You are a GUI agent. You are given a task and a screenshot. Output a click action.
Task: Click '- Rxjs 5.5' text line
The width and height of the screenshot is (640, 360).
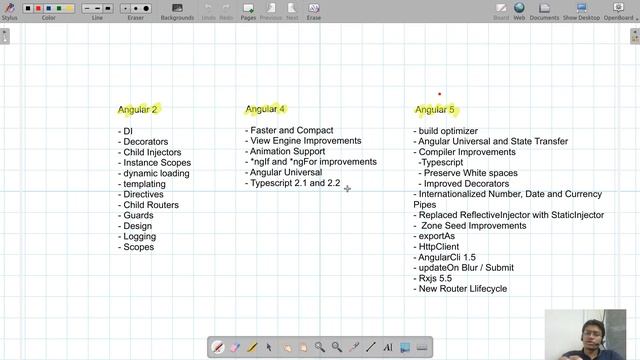pyautogui.click(x=433, y=278)
